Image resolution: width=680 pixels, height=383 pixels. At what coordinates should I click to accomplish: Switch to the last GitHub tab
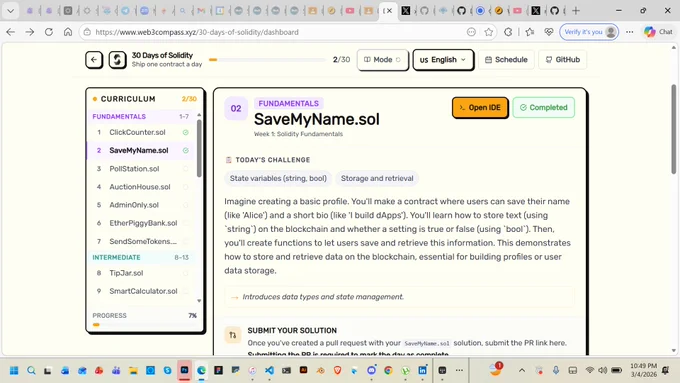click(x=555, y=11)
